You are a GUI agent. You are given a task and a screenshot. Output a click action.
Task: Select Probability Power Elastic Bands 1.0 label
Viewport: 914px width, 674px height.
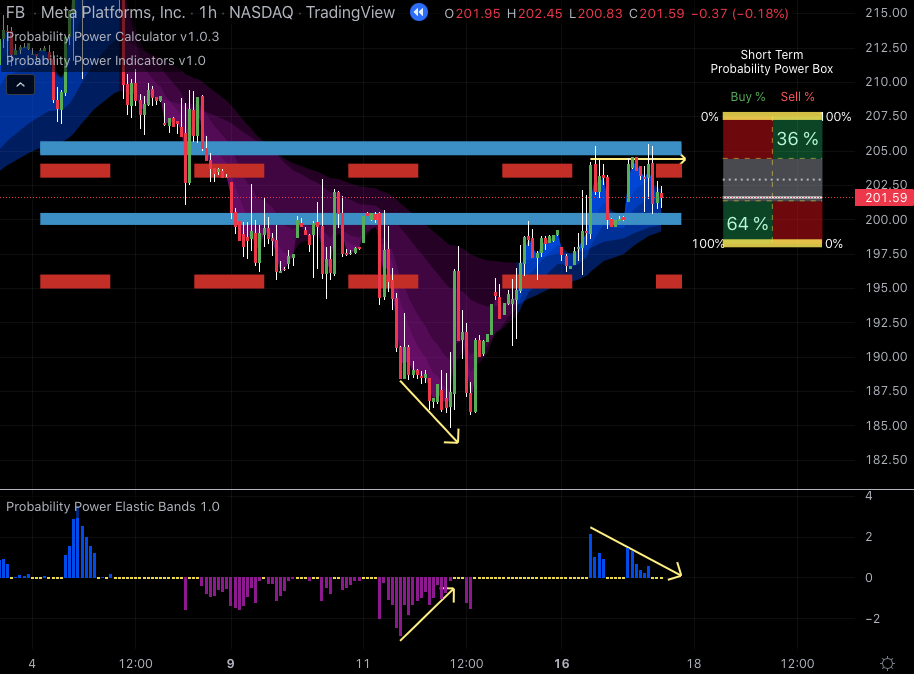pos(112,506)
